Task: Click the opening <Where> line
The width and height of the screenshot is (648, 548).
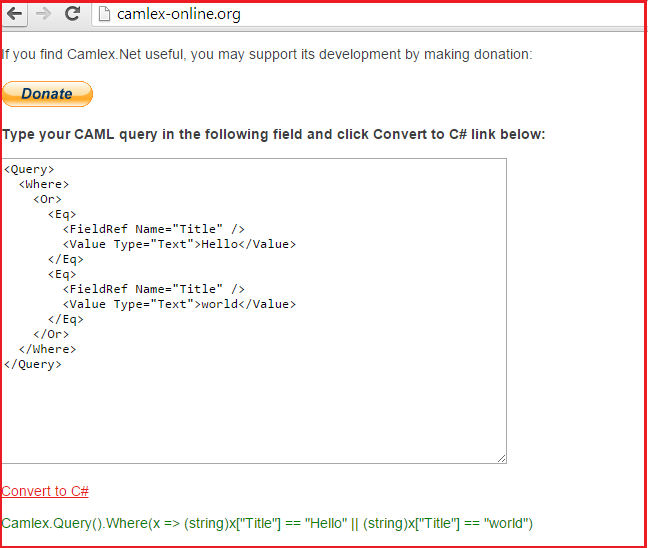Action: point(44,184)
